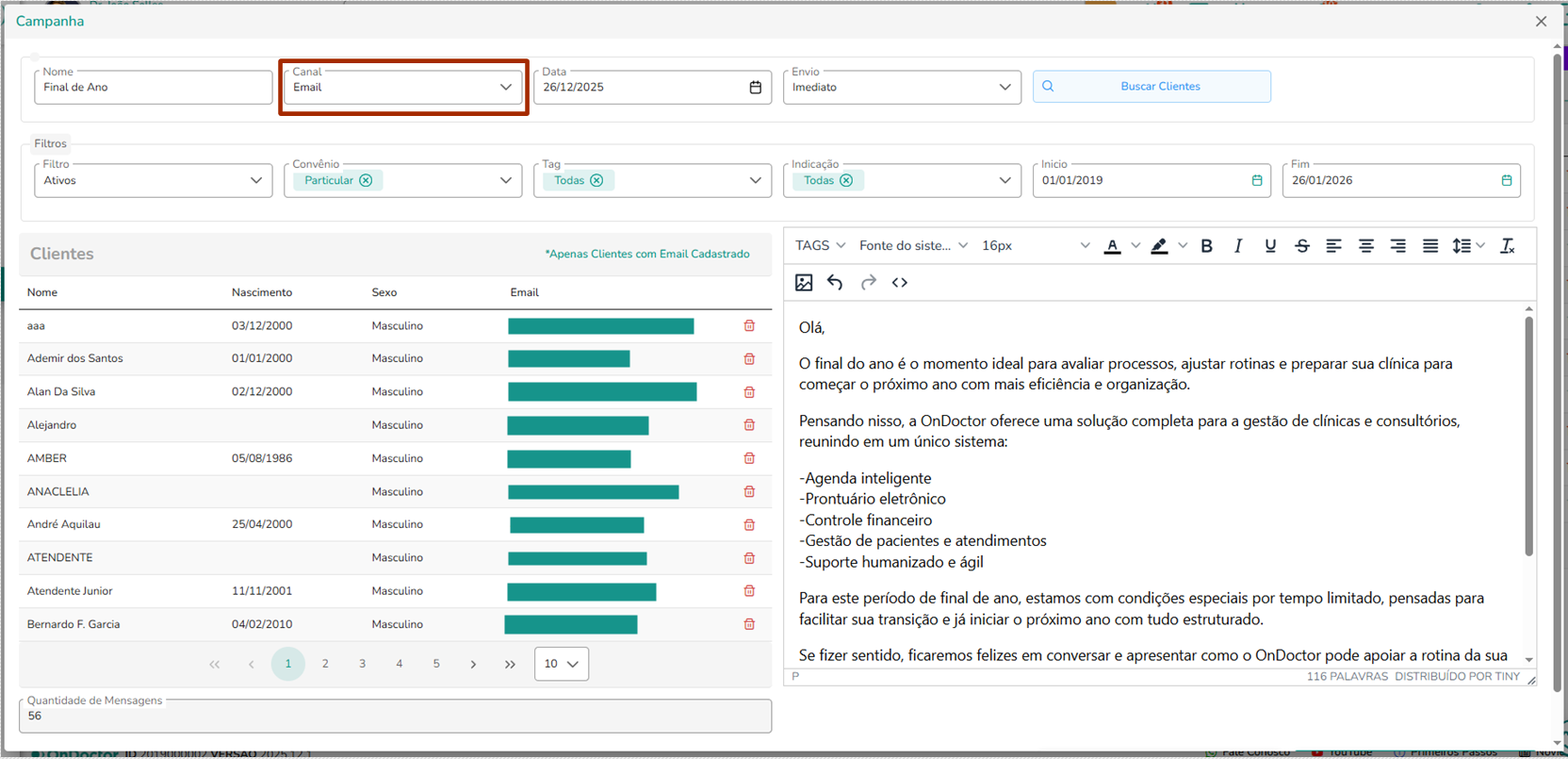Apply italic formatting to text
This screenshot has width=1568, height=759.
coord(1238,246)
